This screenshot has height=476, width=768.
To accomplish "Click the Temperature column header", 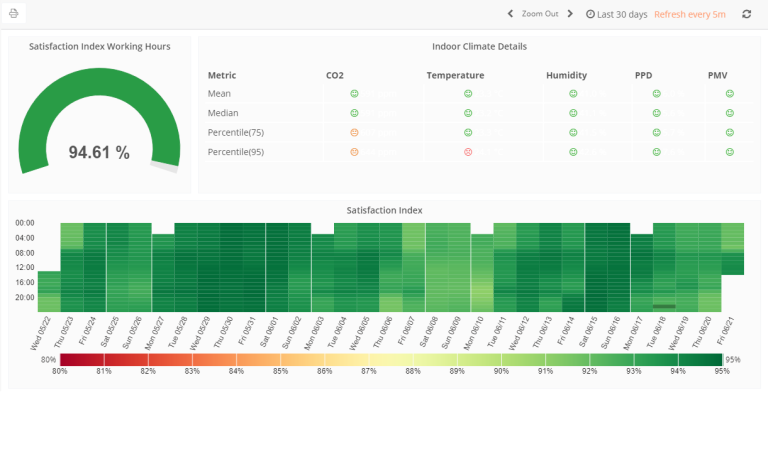I will (455, 75).
